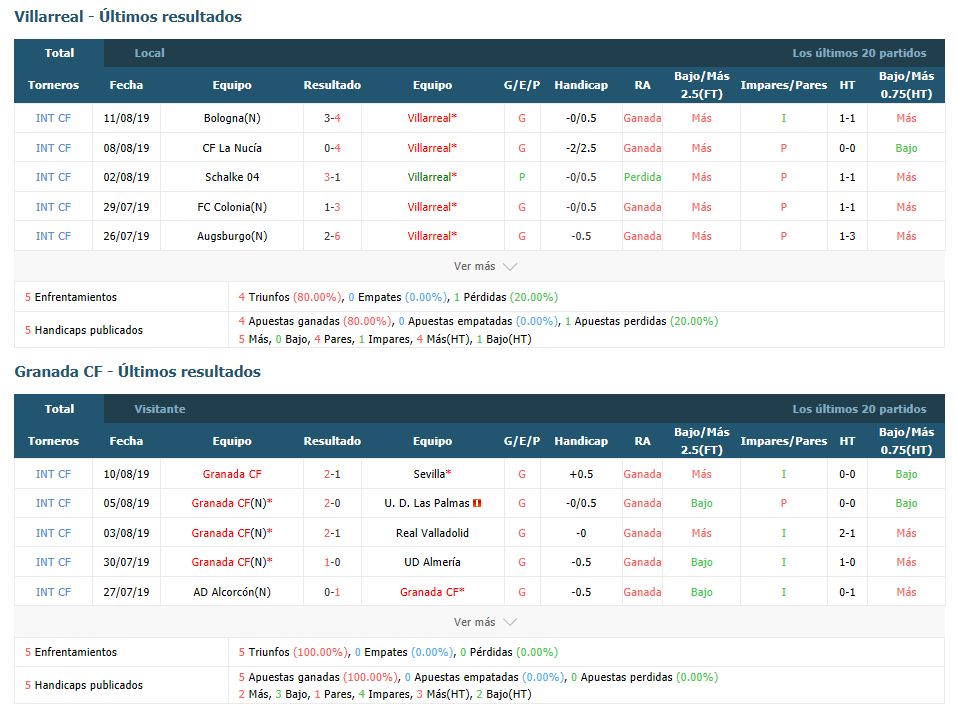Screen dimensions: 957x708
Task: Click the 'Villarreal - Últimos resultados' heading
Action: pyautogui.click(x=128, y=16)
